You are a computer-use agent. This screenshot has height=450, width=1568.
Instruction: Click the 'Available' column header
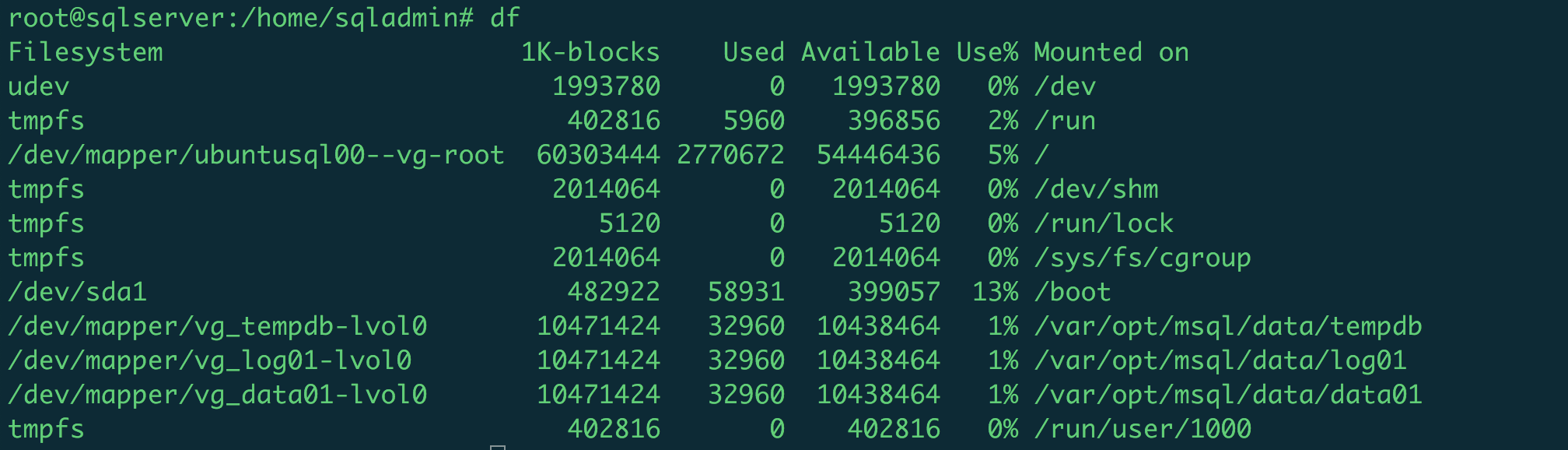pyautogui.click(x=870, y=52)
